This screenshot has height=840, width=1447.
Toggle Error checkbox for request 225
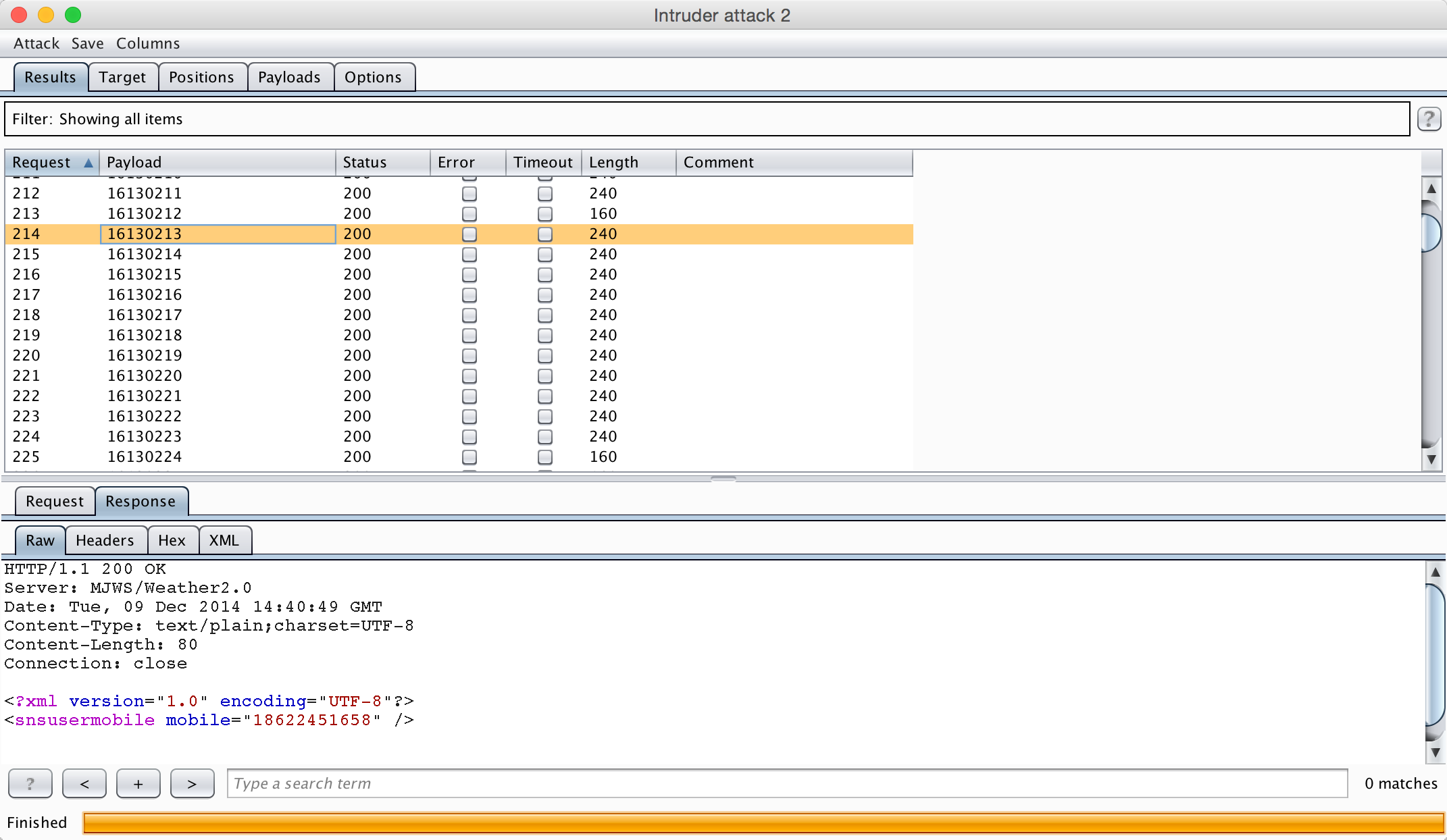[469, 457]
